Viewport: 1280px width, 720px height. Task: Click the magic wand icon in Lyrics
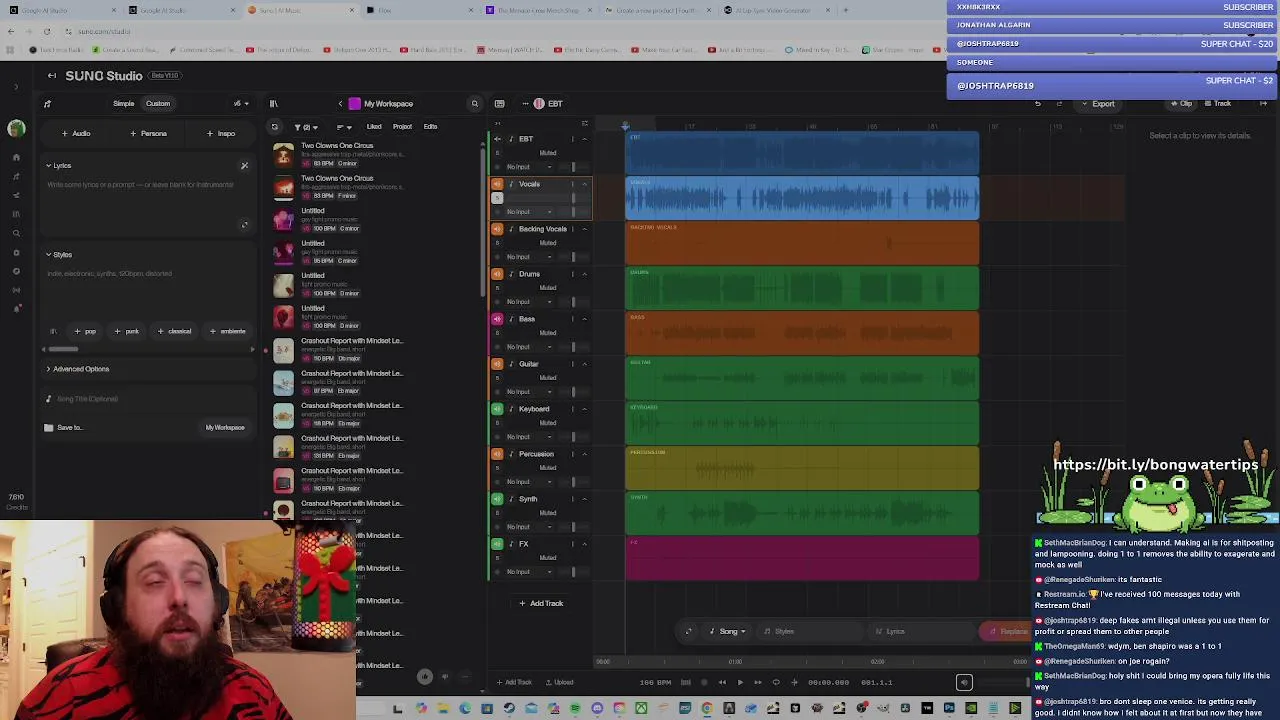[244, 166]
